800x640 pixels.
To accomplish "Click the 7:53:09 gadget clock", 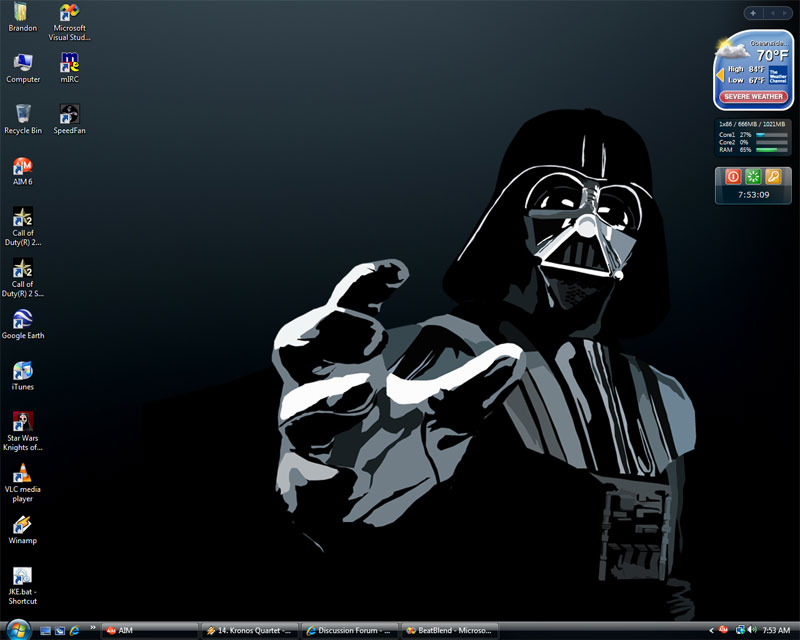I will point(754,194).
